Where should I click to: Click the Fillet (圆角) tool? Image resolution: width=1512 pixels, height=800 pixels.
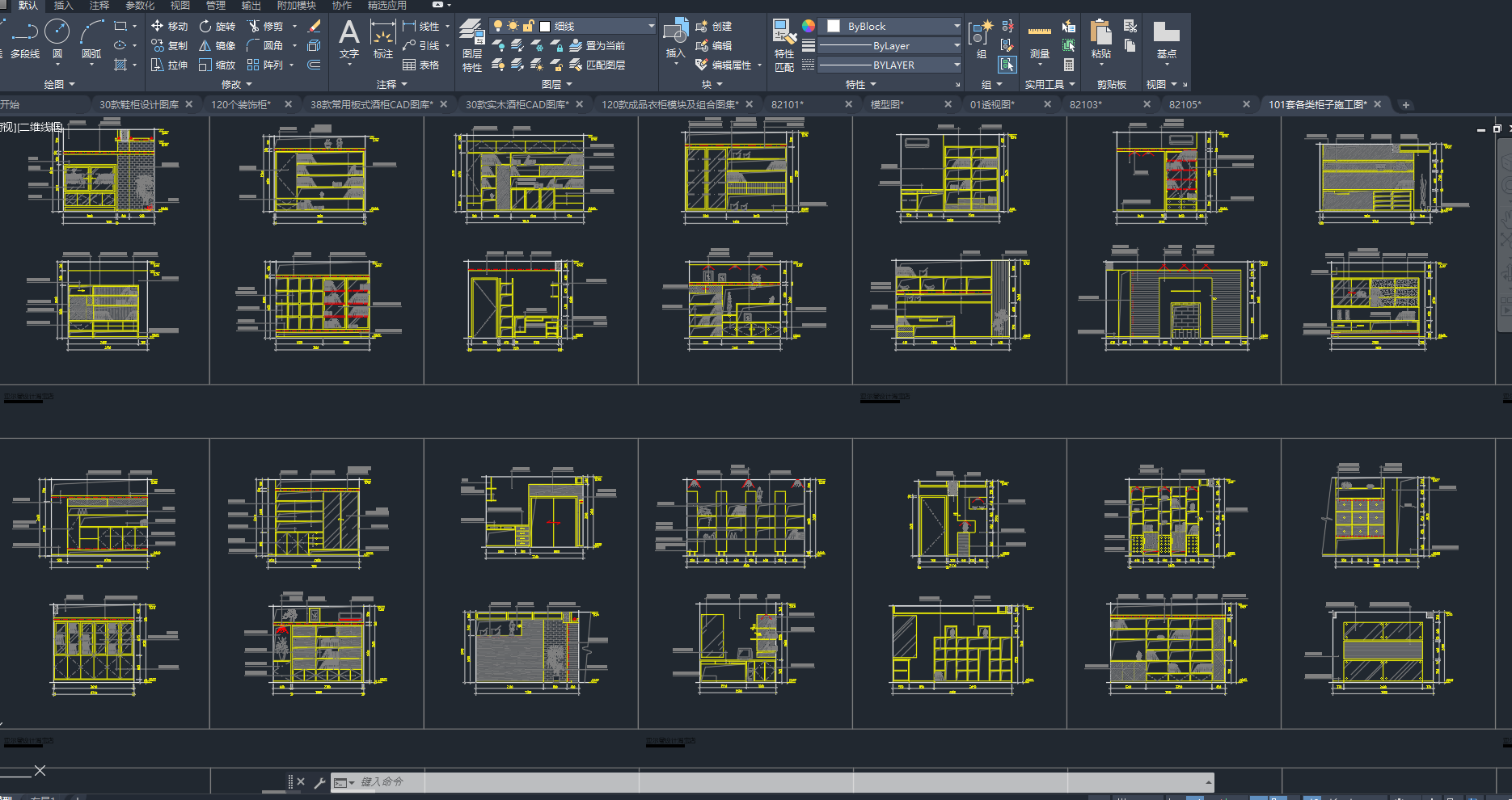265,46
